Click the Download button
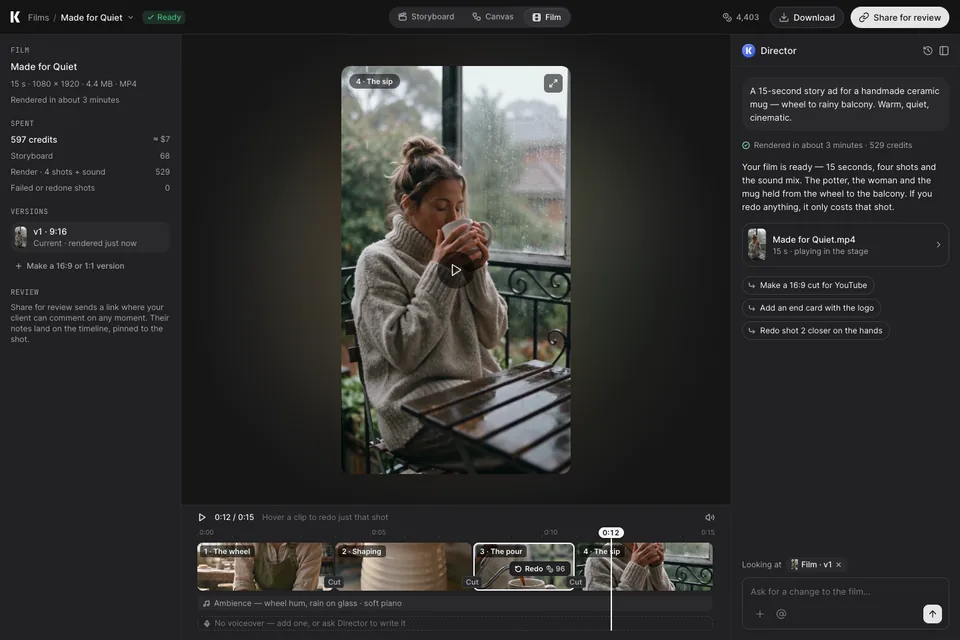Image resolution: width=960 pixels, height=640 pixels. click(807, 17)
